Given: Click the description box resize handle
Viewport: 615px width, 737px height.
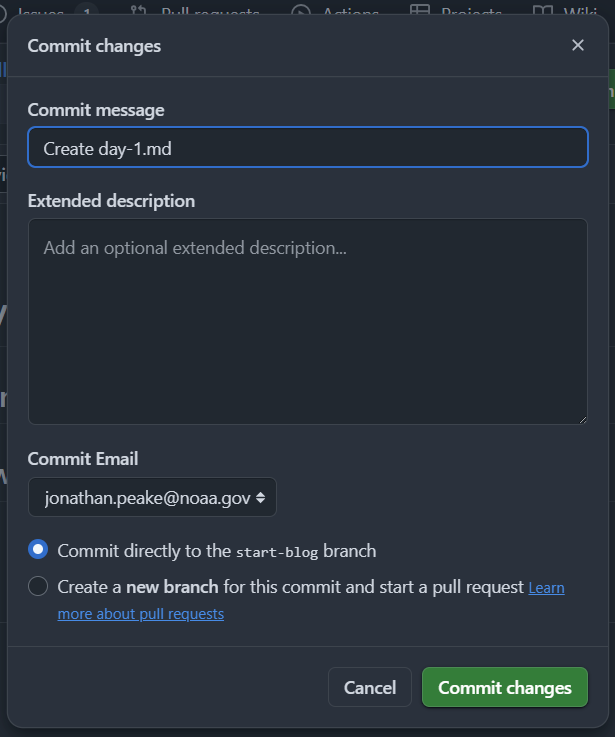Looking at the screenshot, I should [x=583, y=420].
